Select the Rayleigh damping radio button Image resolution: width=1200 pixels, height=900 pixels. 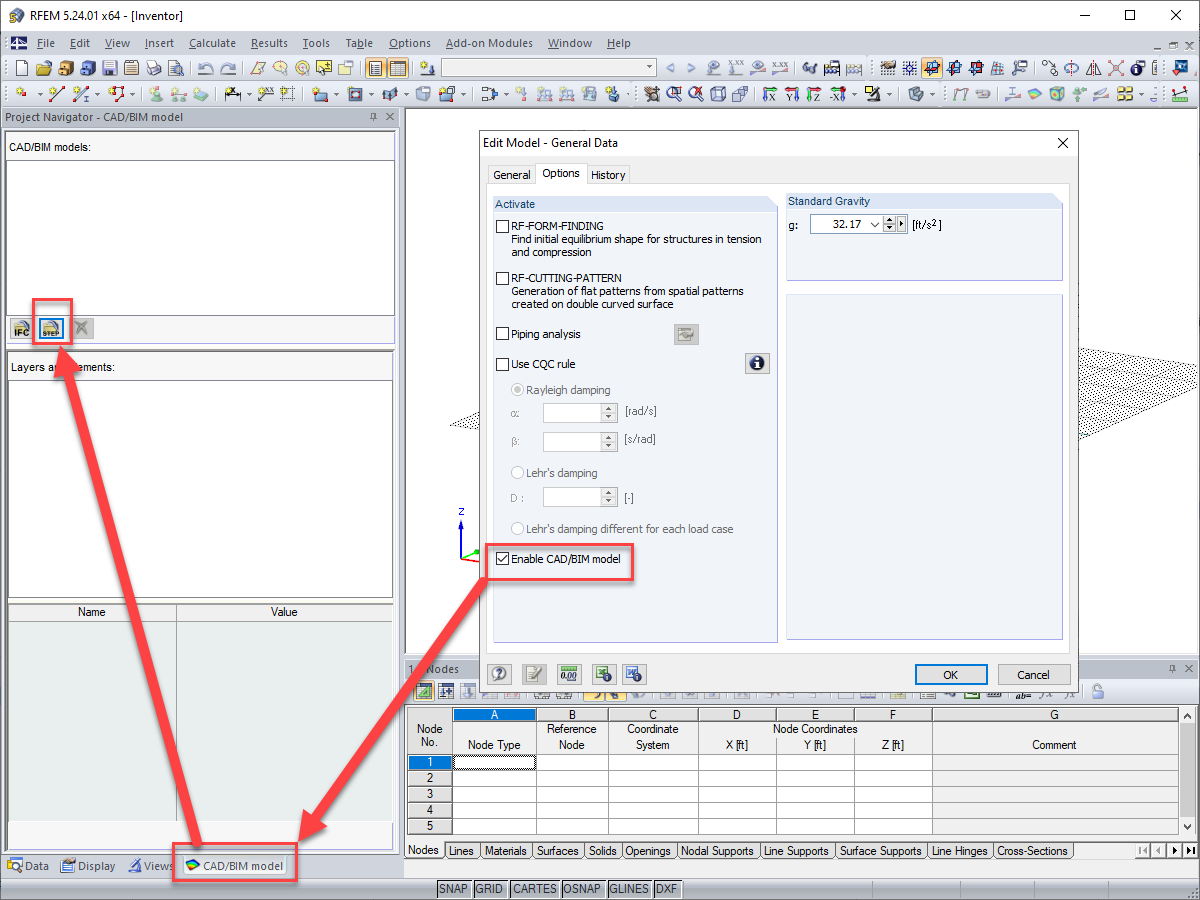tap(518, 390)
